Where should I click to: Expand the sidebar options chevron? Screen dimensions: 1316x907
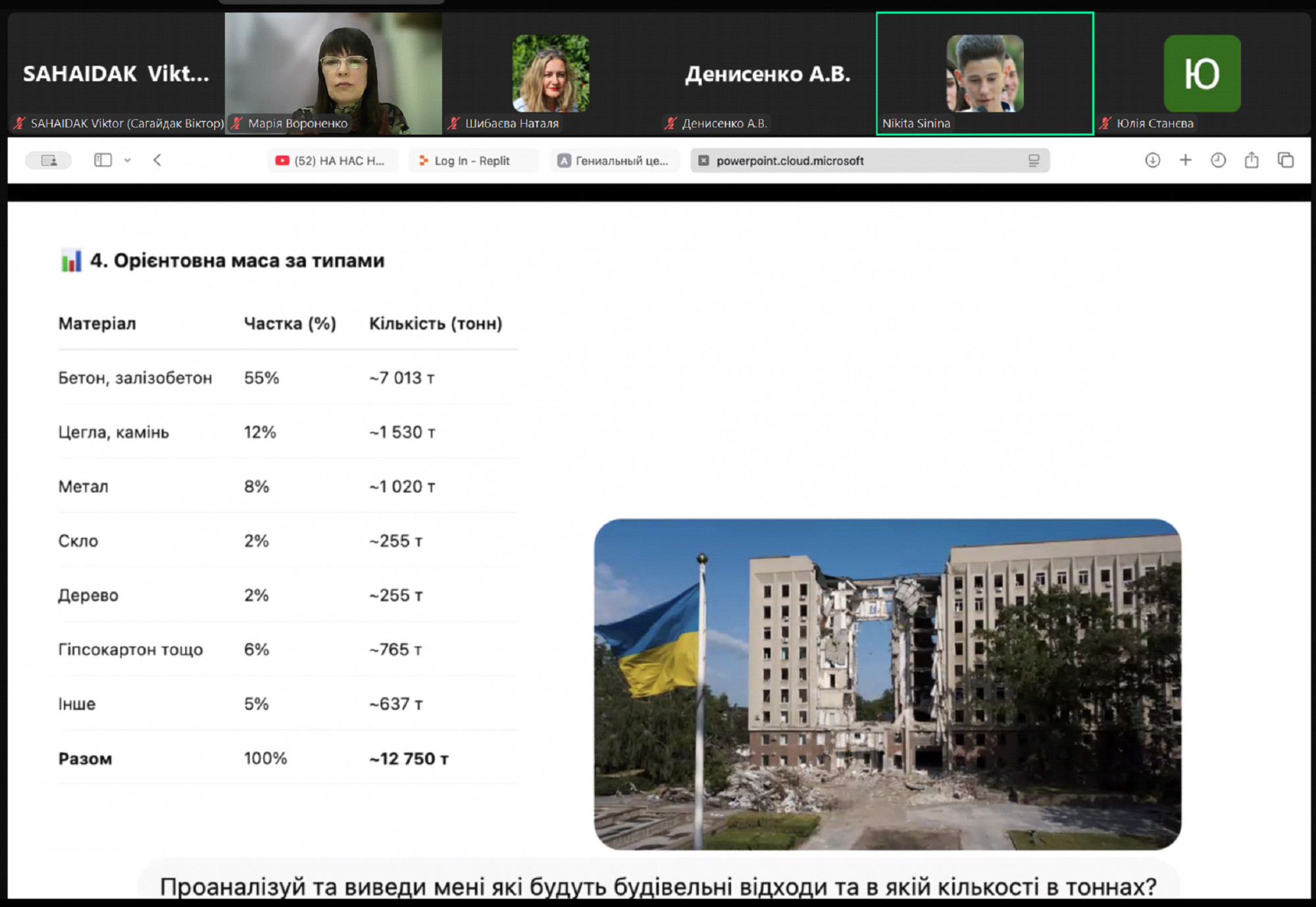pos(128,160)
